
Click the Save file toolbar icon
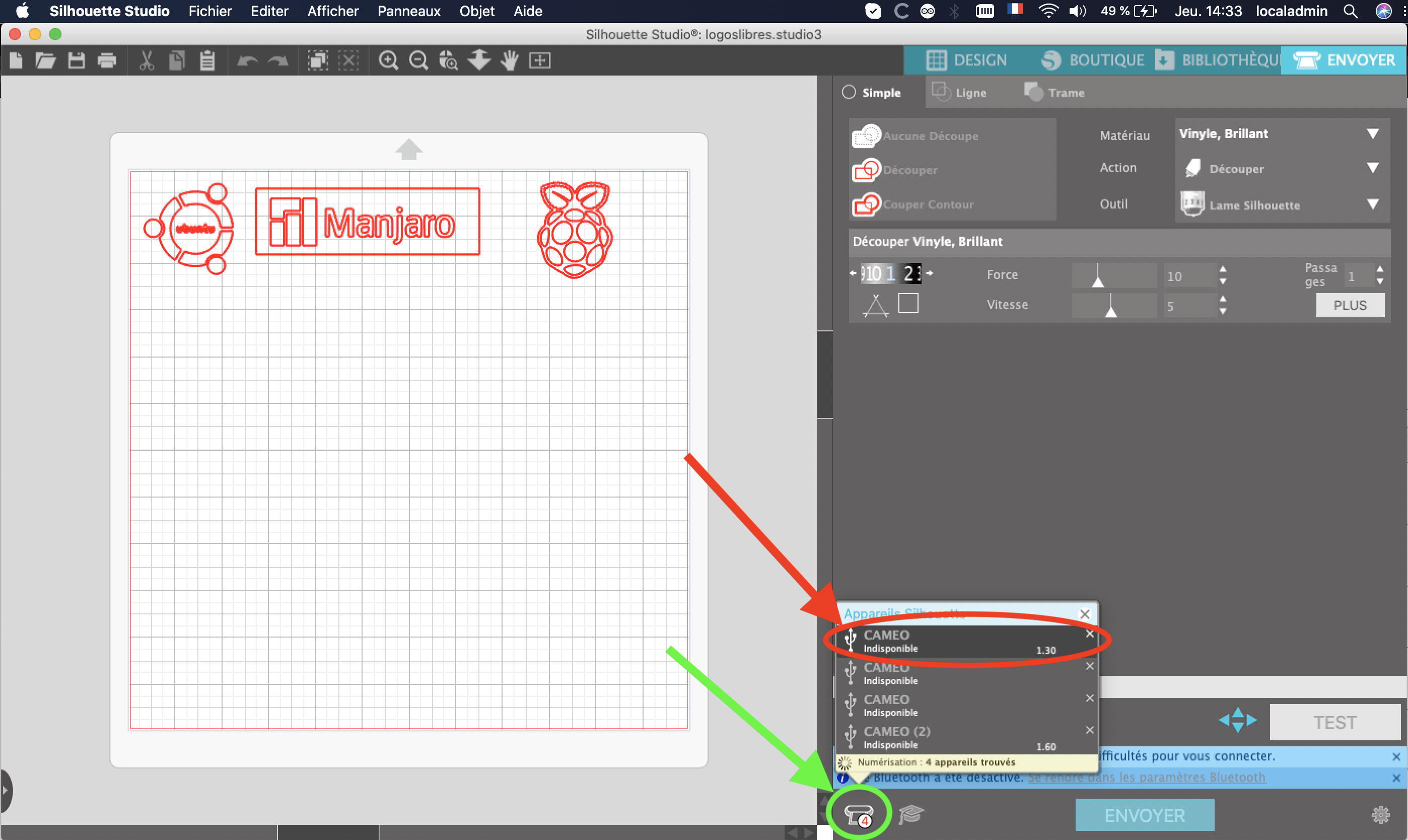pyautogui.click(x=77, y=60)
